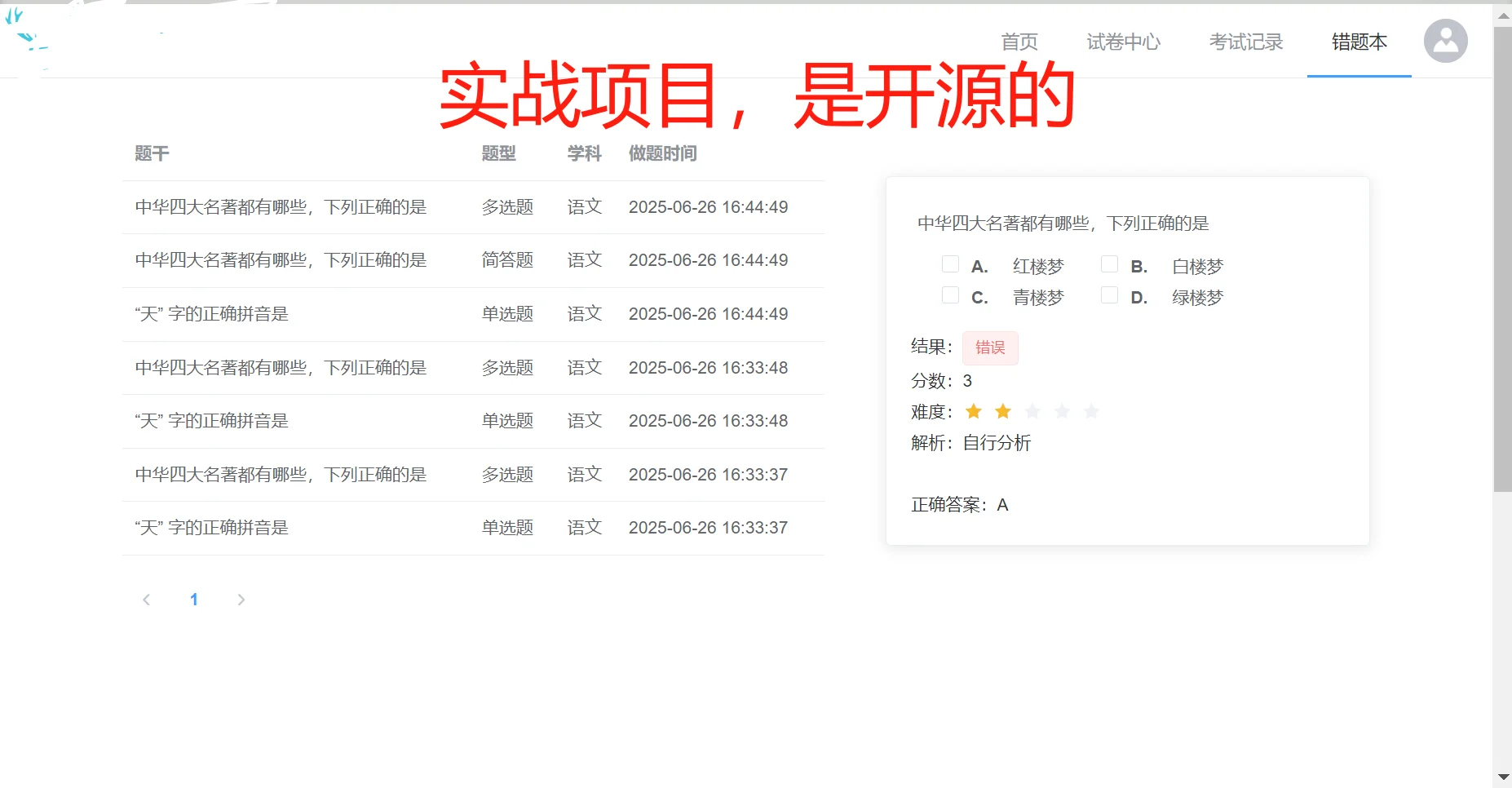Select the first 天字拼音 single-choice row

tap(211, 314)
